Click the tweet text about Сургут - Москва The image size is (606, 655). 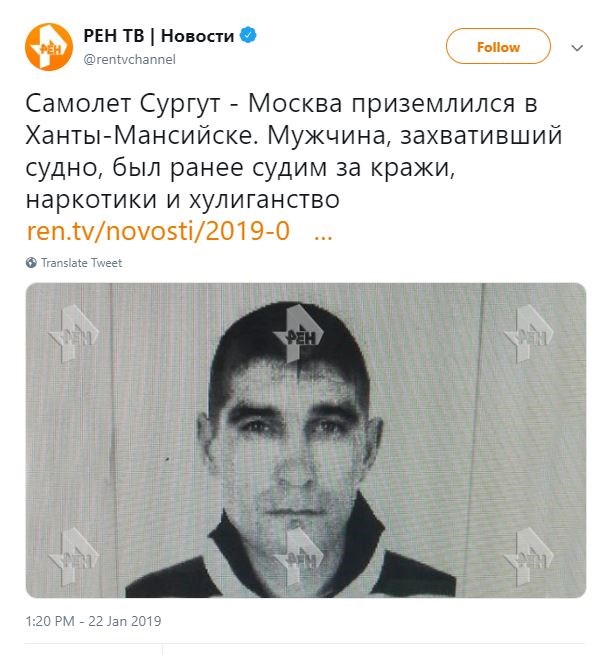coord(294,152)
